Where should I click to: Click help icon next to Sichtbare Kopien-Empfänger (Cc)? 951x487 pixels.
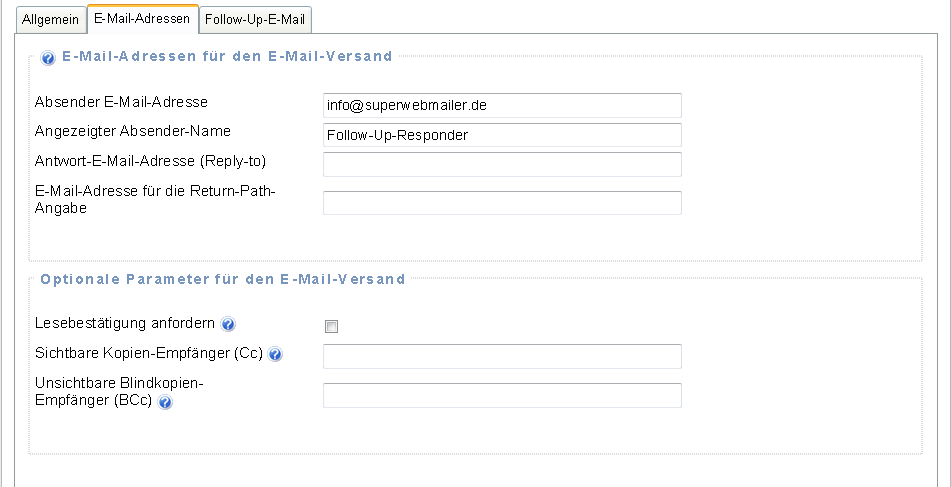(275, 355)
